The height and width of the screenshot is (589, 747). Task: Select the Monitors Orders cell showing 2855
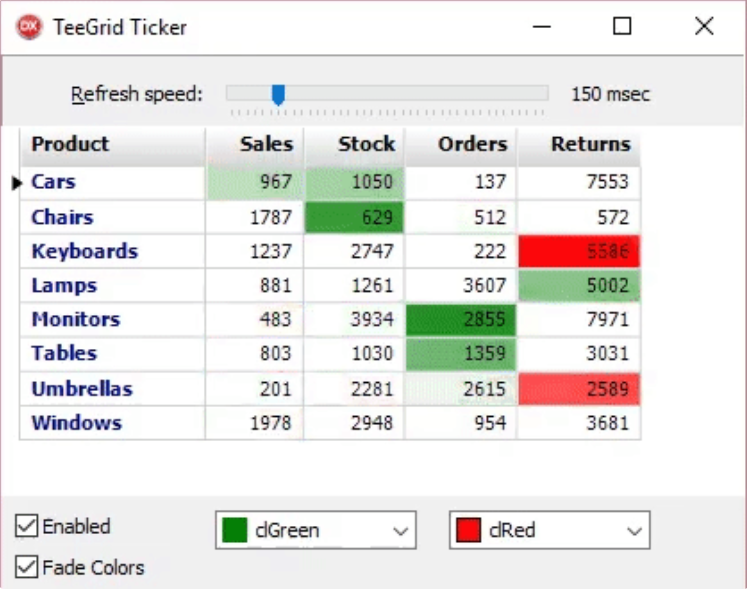[461, 320]
